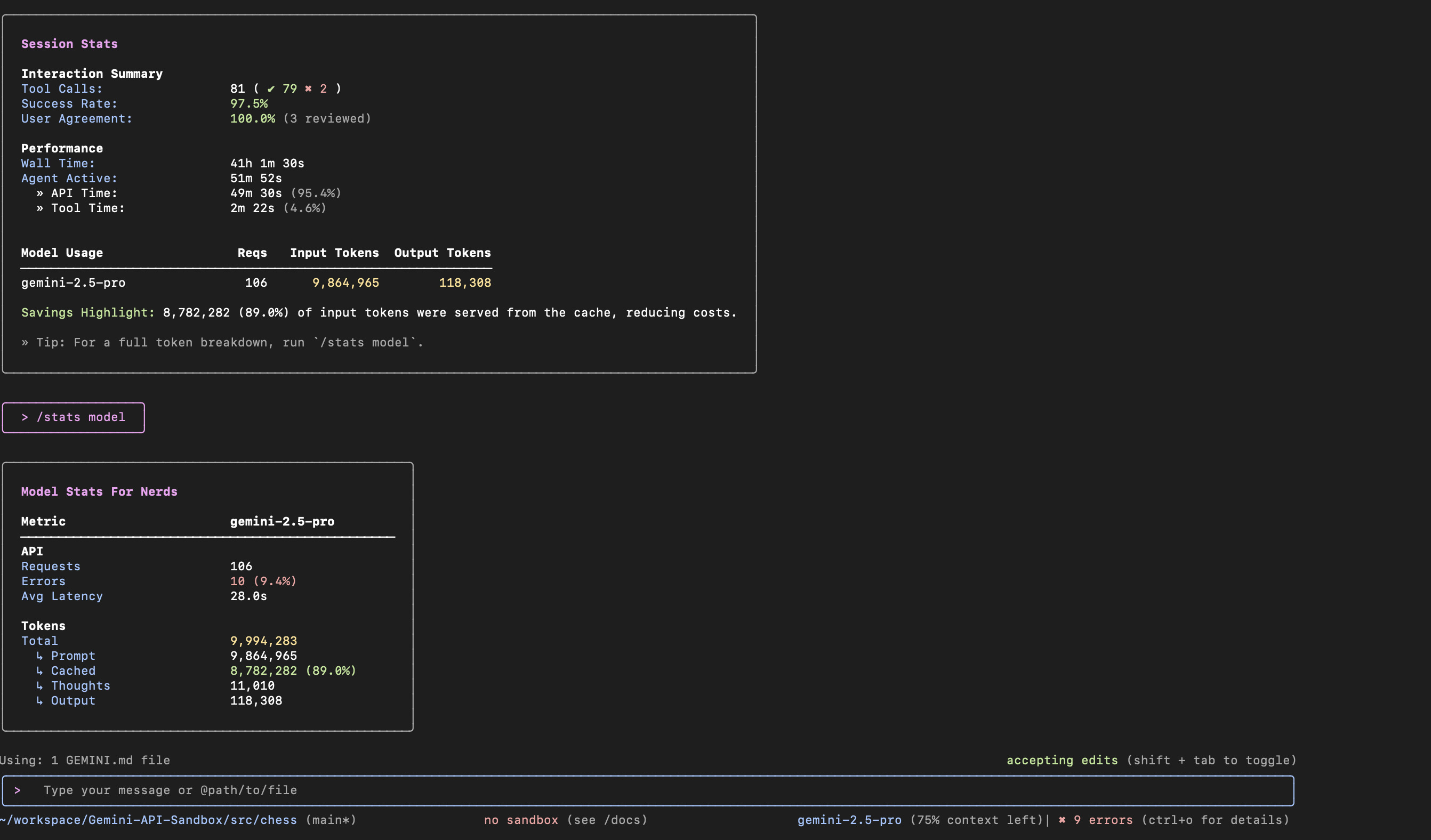The width and height of the screenshot is (1431, 840).
Task: Click the API time value '49m 30s'
Action: (256, 193)
